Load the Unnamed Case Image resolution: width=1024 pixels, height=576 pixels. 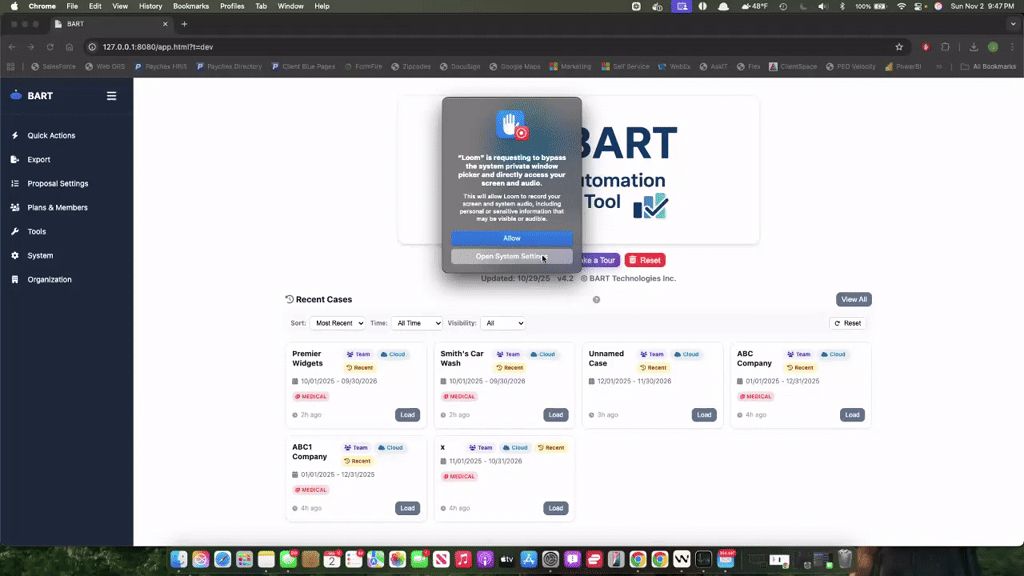(704, 415)
